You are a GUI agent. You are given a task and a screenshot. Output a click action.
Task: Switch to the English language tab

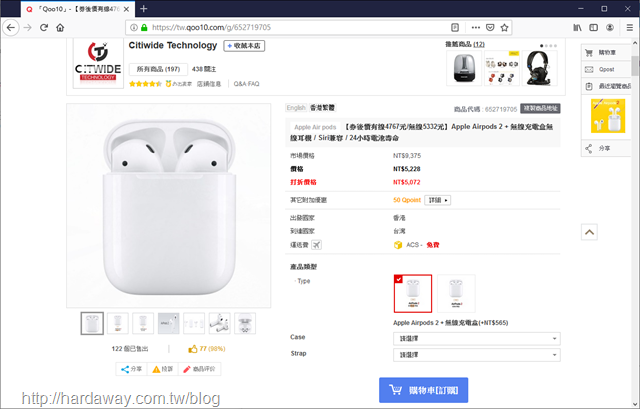(x=296, y=108)
